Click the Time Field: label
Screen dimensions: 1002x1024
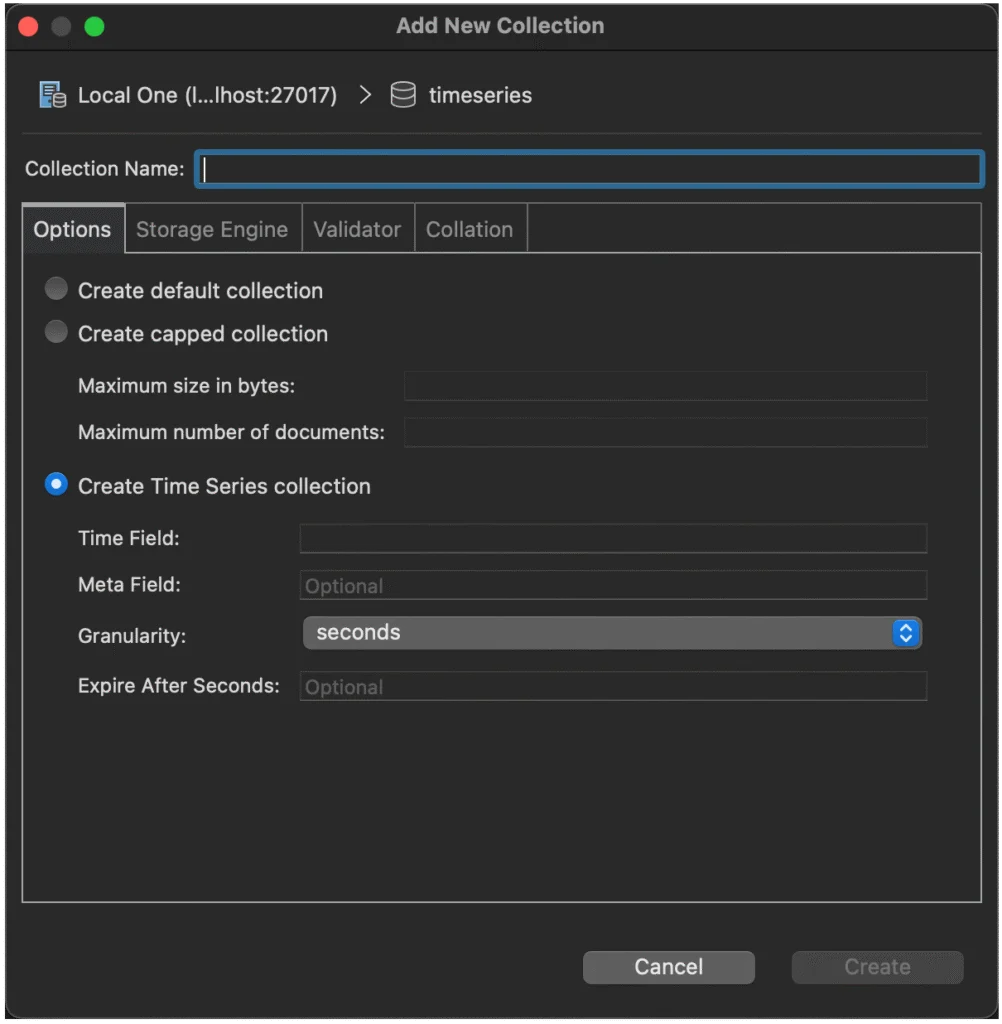click(x=129, y=538)
